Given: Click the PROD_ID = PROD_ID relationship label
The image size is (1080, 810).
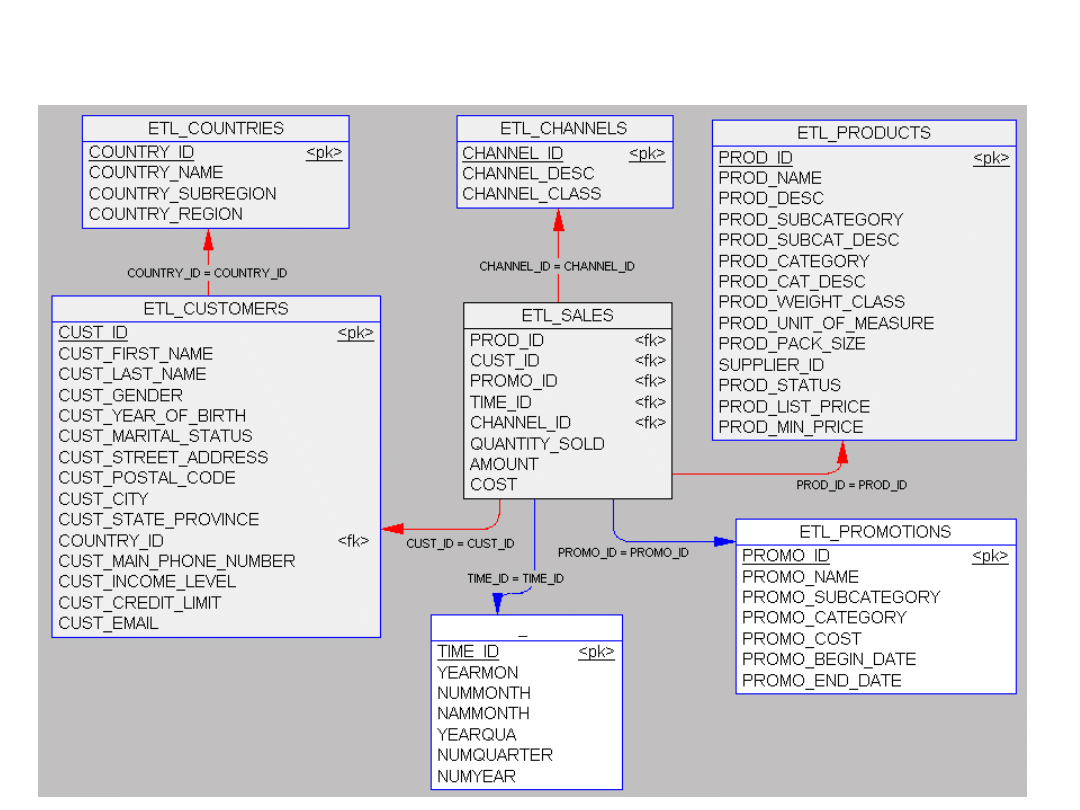Looking at the screenshot, I should (851, 485).
